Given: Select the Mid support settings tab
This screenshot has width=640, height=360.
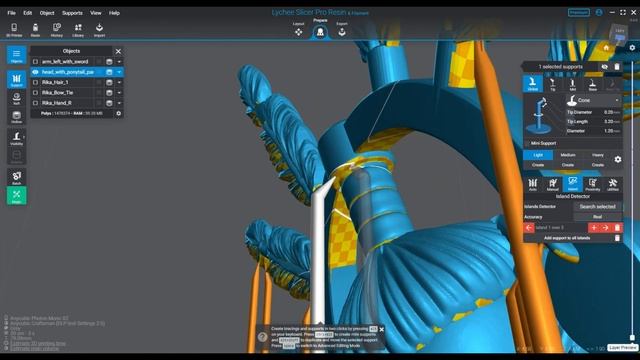Looking at the screenshot, I should coord(573,84).
